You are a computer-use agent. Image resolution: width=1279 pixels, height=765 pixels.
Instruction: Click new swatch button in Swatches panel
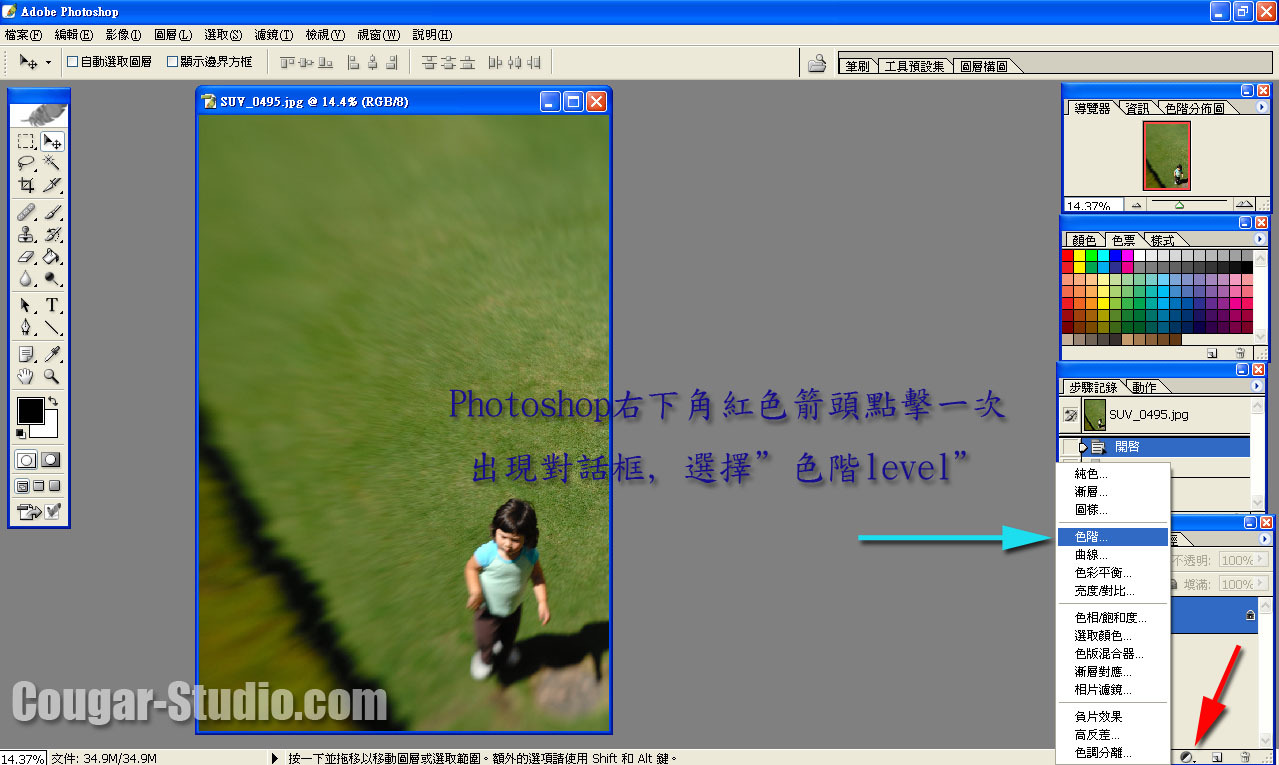pyautogui.click(x=1212, y=353)
